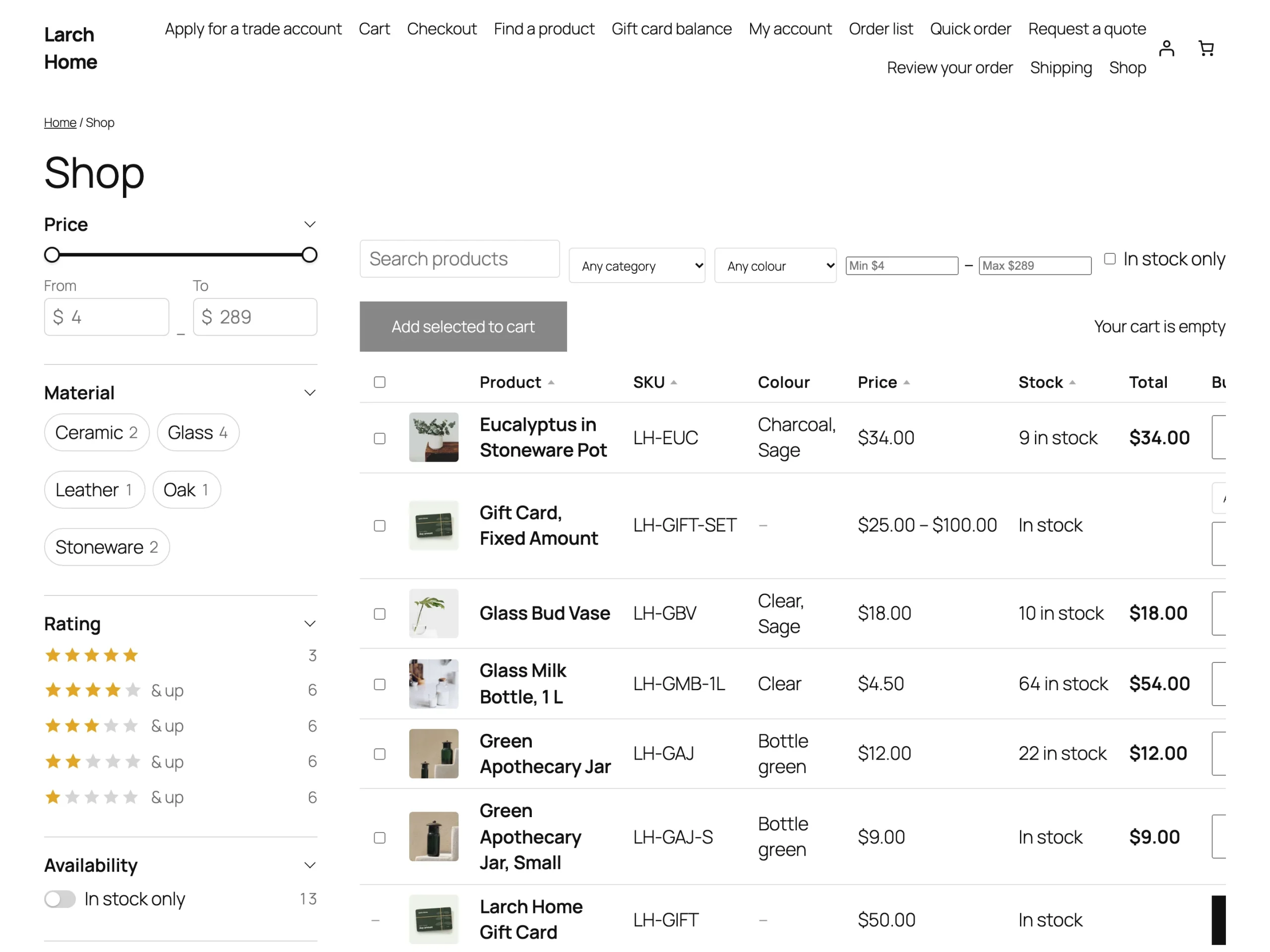Toggle In stock only switch in sidebar

coord(60,898)
